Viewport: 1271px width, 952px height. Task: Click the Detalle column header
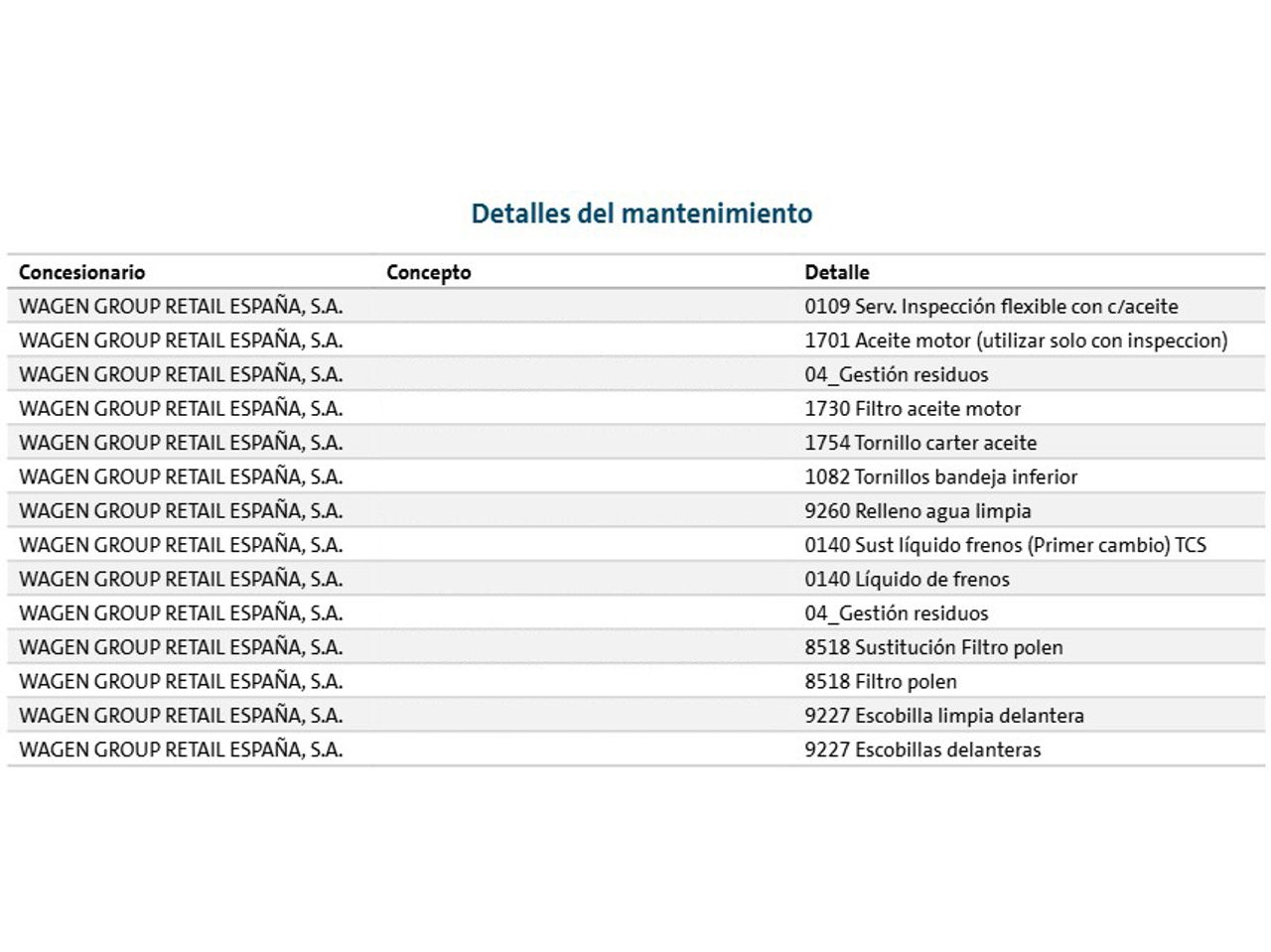836,272
